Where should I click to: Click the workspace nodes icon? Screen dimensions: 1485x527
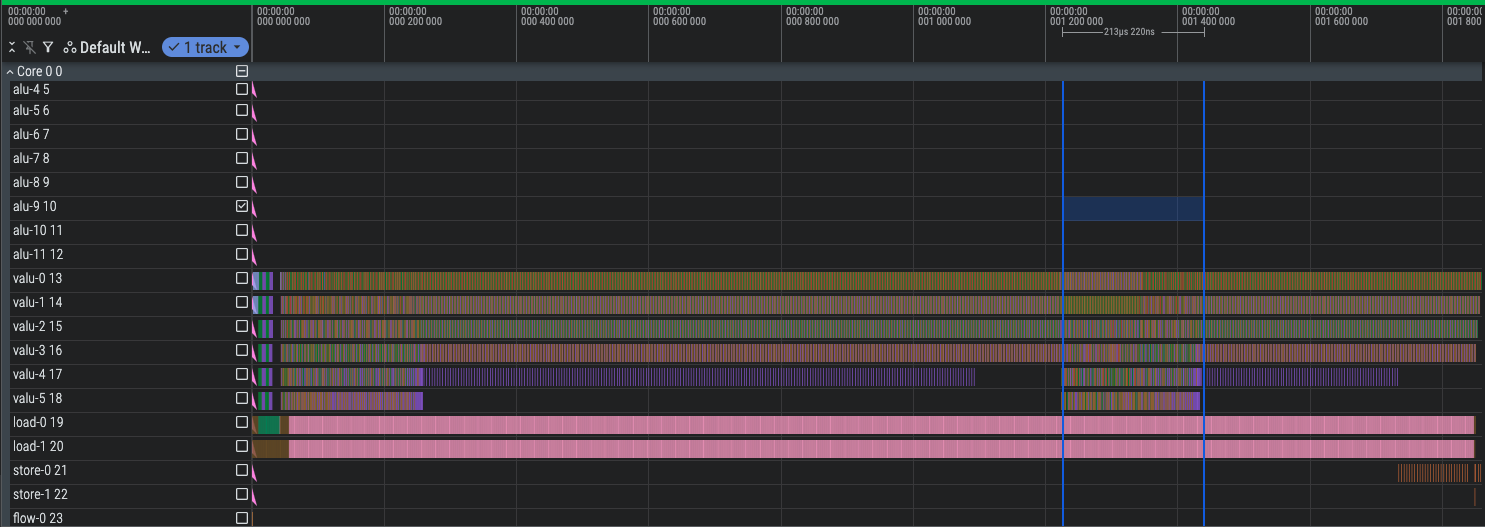coord(69,47)
